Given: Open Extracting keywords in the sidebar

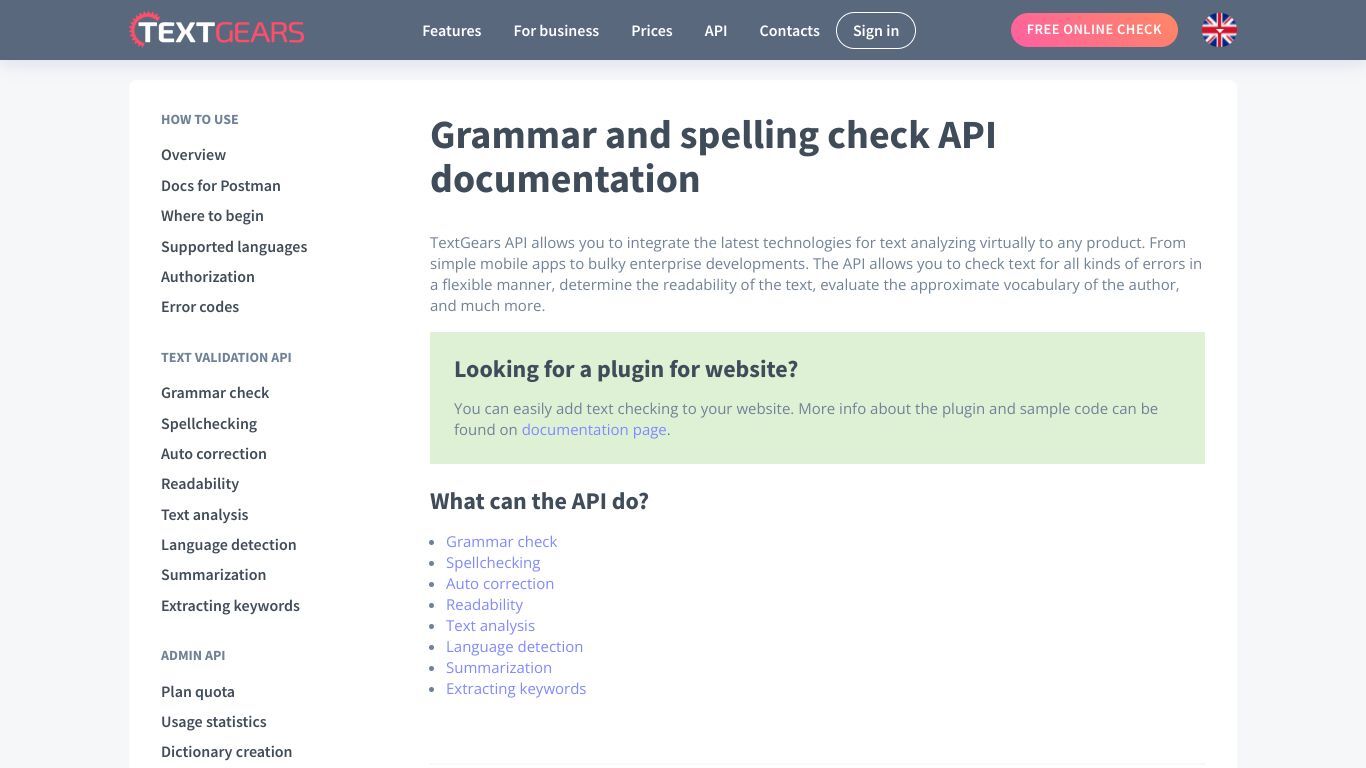Looking at the screenshot, I should pyautogui.click(x=230, y=606).
